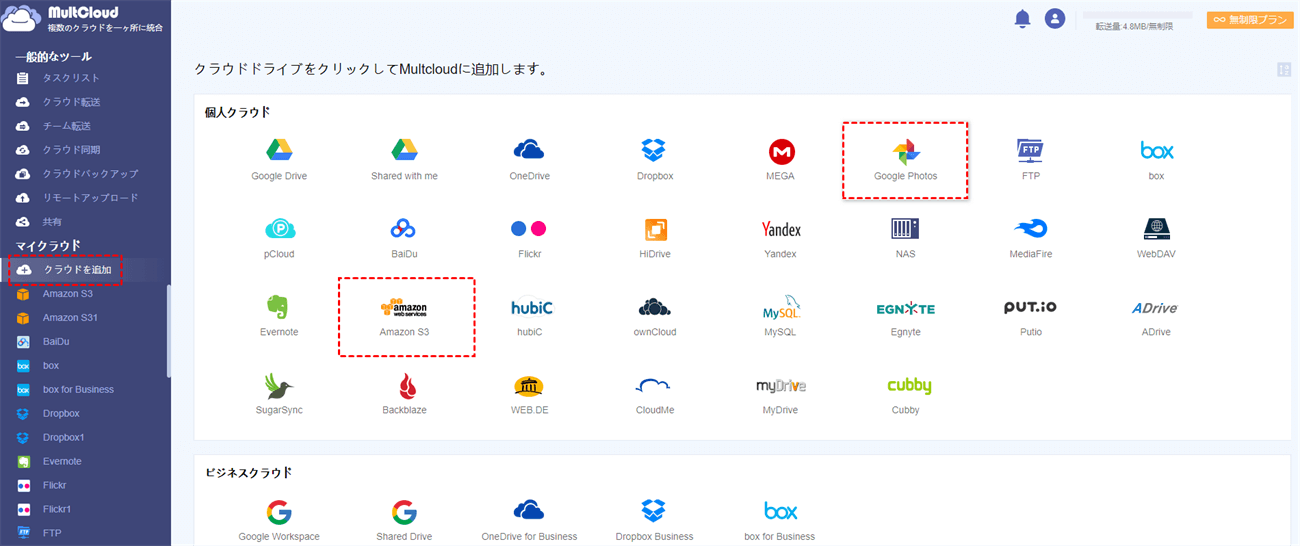Select Google Photos cloud

click(x=906, y=160)
